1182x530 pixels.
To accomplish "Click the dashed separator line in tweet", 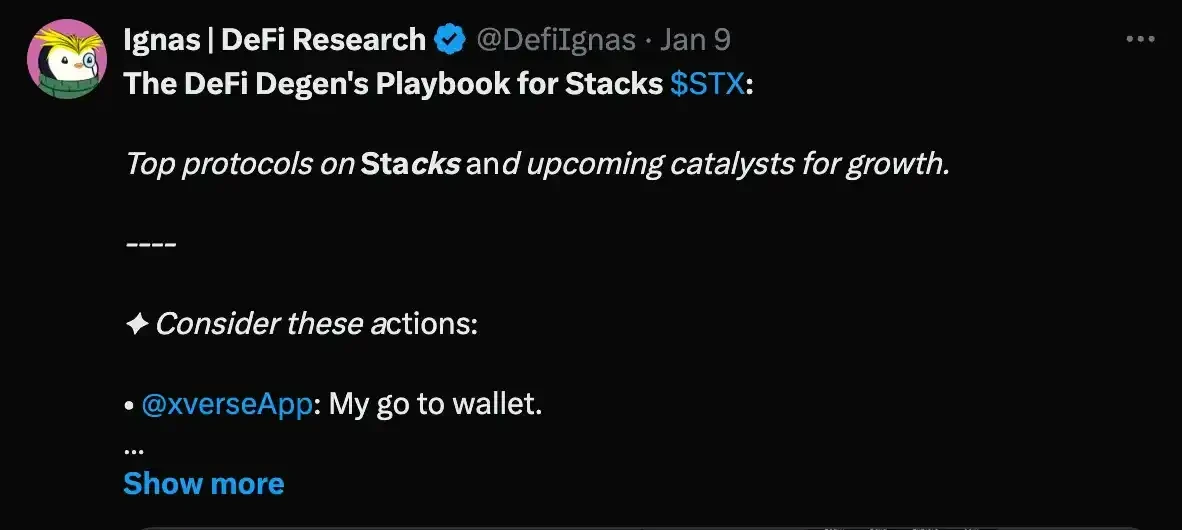I will point(151,244).
